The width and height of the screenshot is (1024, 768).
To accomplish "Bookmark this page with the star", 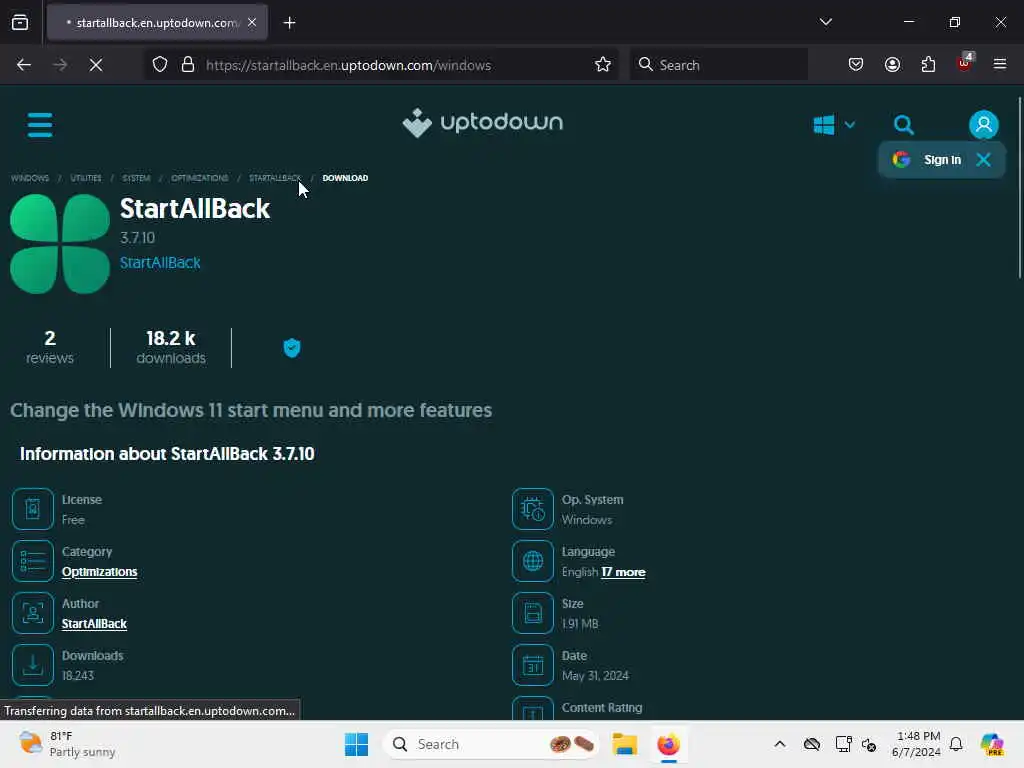I will pos(603,65).
